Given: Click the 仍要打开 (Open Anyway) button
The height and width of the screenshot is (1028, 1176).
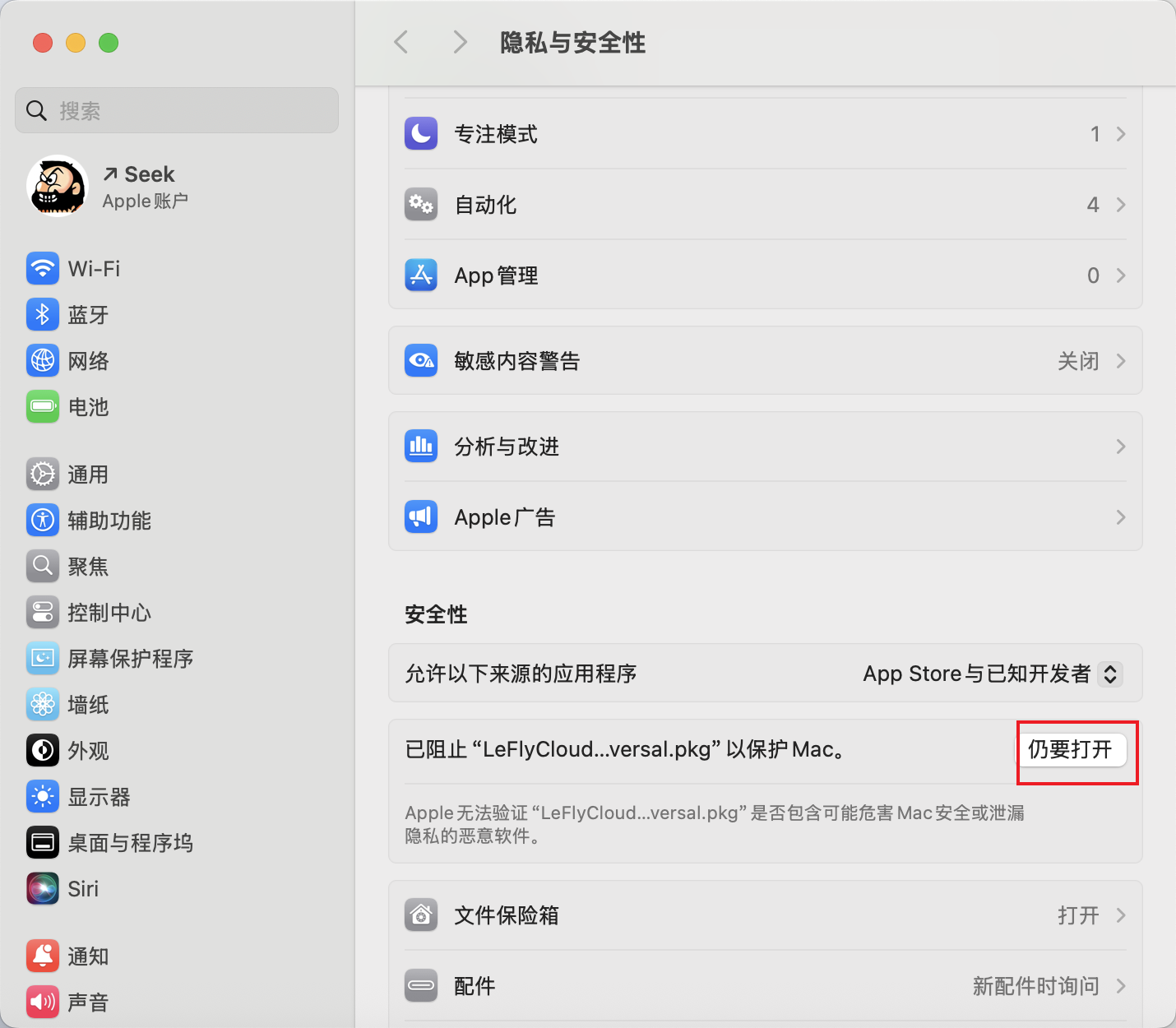Looking at the screenshot, I should [x=1071, y=749].
